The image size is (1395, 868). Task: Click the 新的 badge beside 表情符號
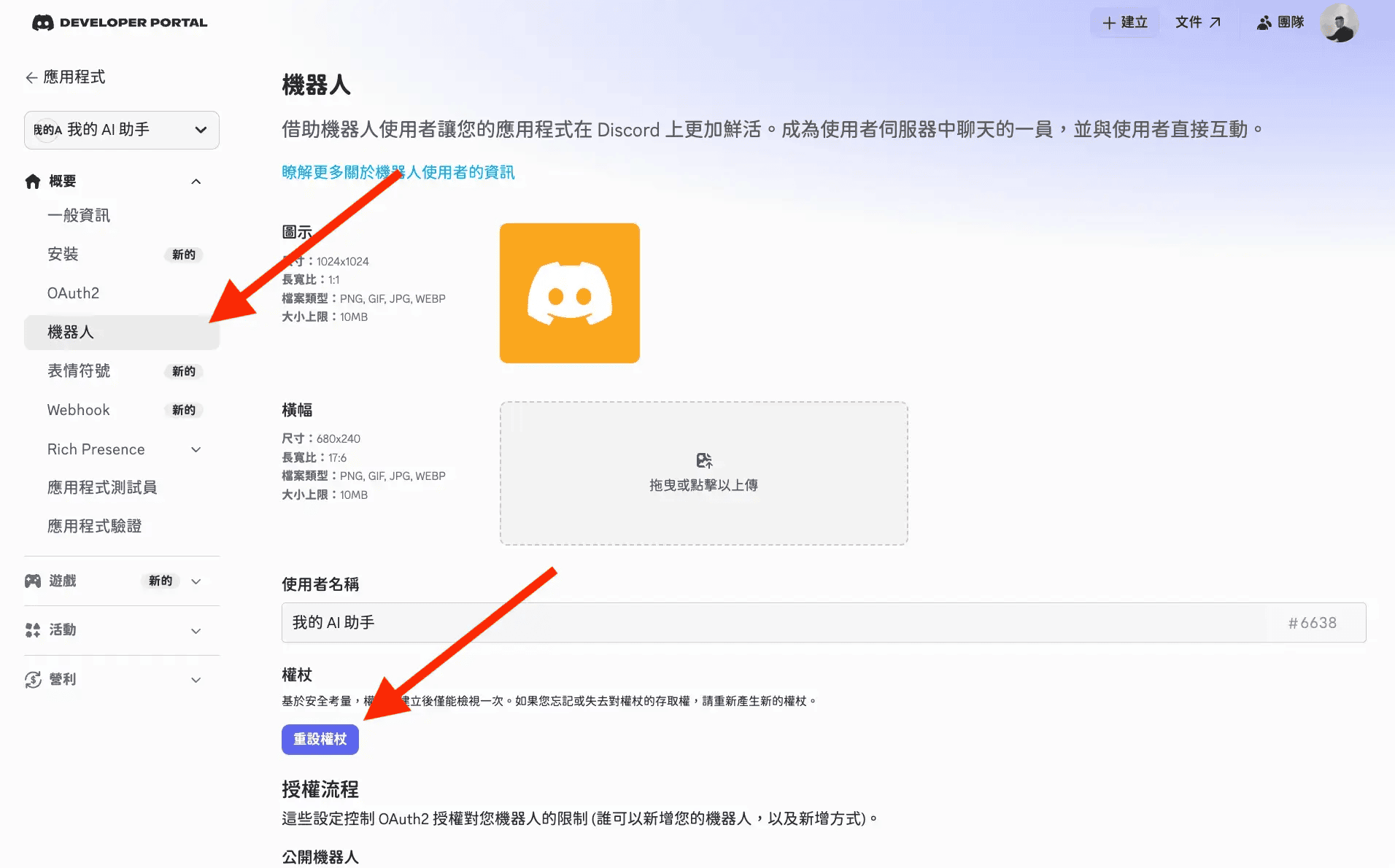click(184, 371)
